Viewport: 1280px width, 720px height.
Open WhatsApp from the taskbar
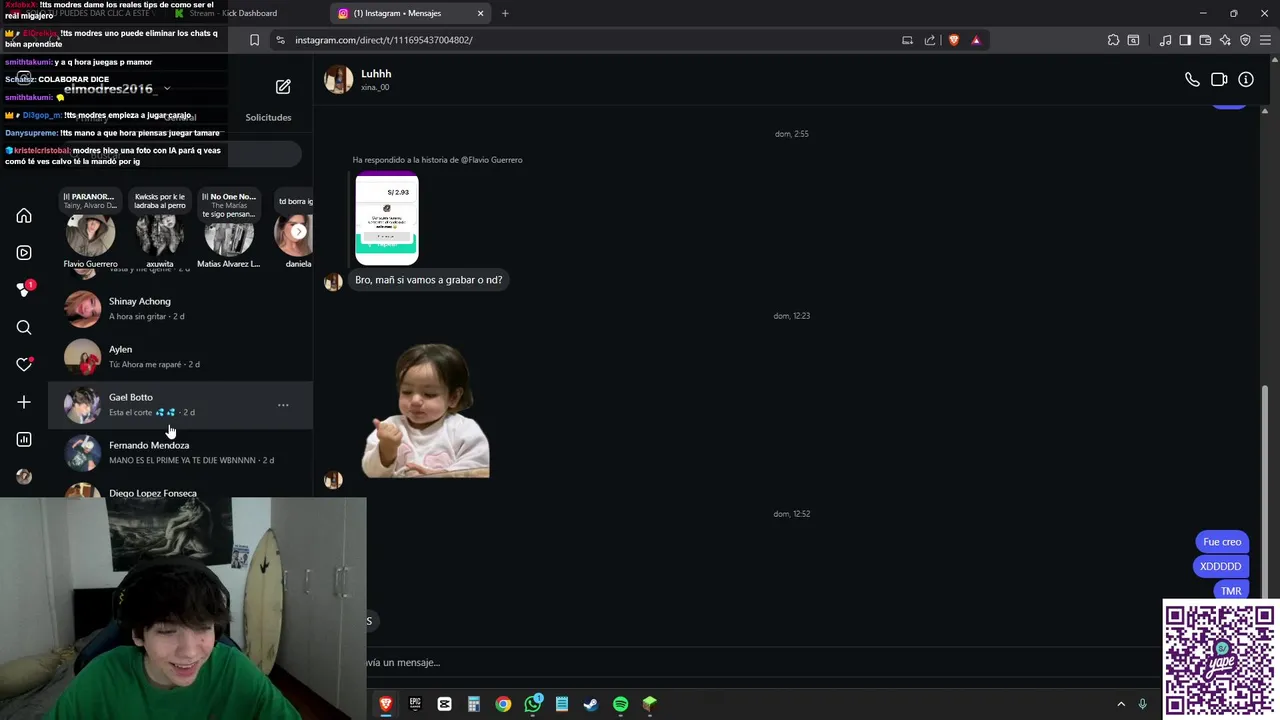tap(533, 704)
